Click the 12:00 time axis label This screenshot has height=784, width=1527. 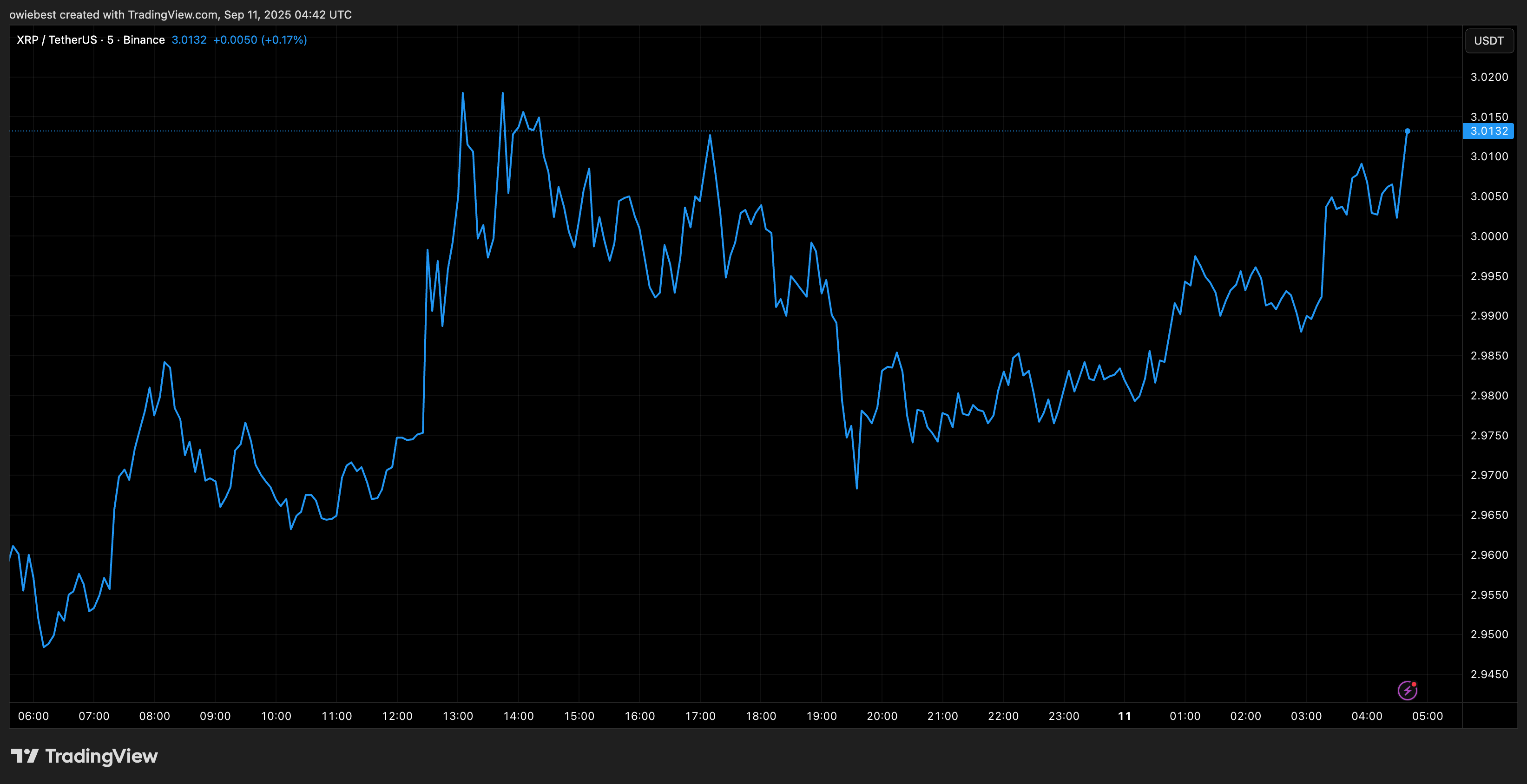(397, 716)
